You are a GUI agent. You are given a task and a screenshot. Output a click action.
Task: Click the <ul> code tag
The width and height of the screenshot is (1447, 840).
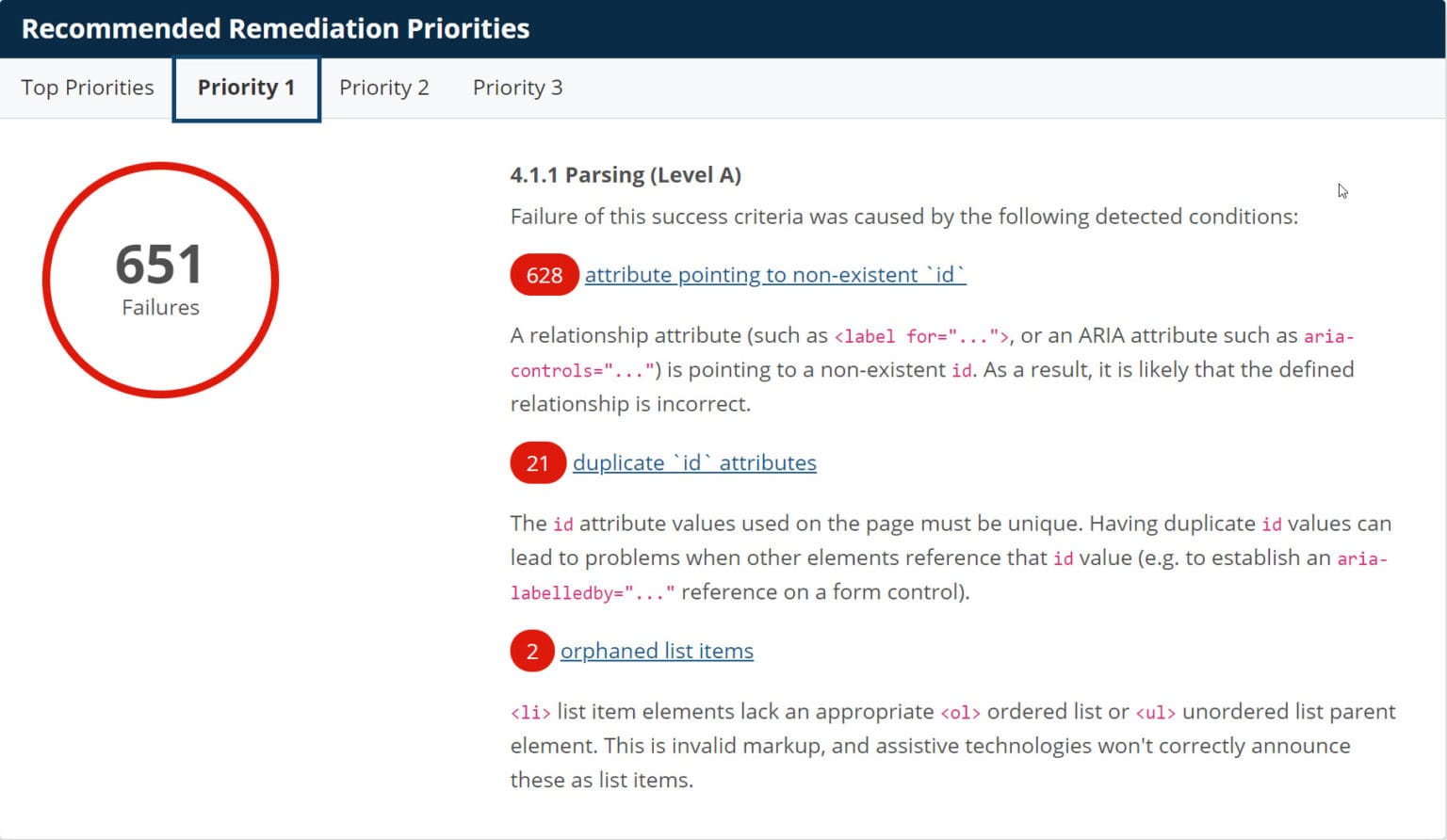[1155, 713]
